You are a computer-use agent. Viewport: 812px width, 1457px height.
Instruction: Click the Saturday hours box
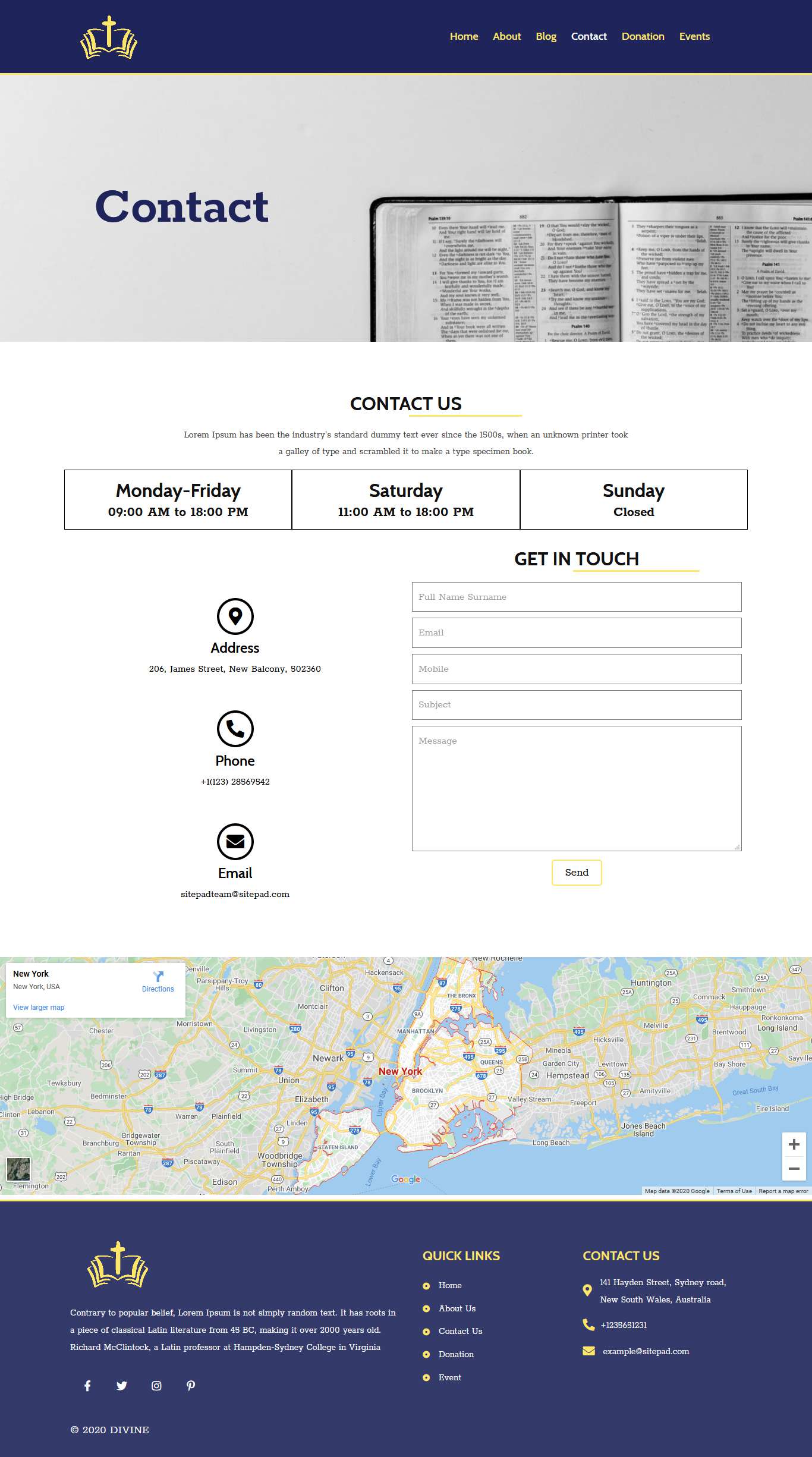[x=406, y=499]
